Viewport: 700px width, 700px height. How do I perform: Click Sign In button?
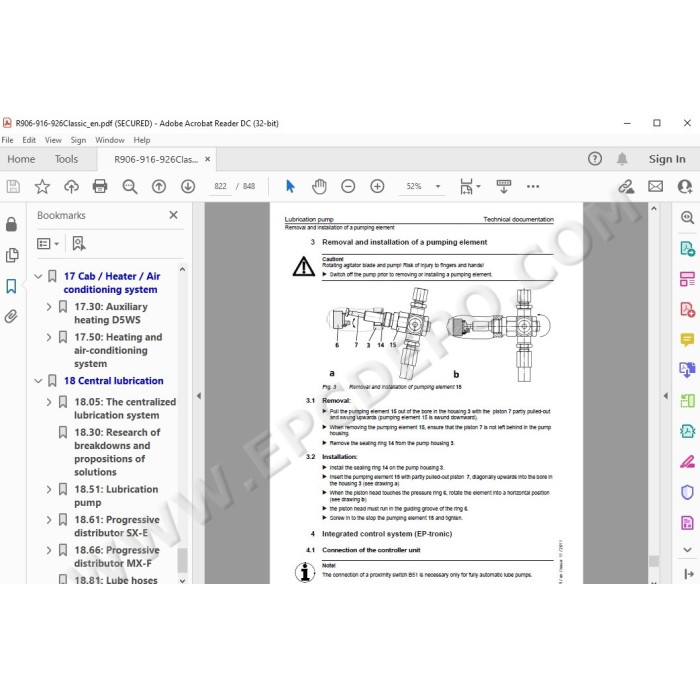click(667, 159)
